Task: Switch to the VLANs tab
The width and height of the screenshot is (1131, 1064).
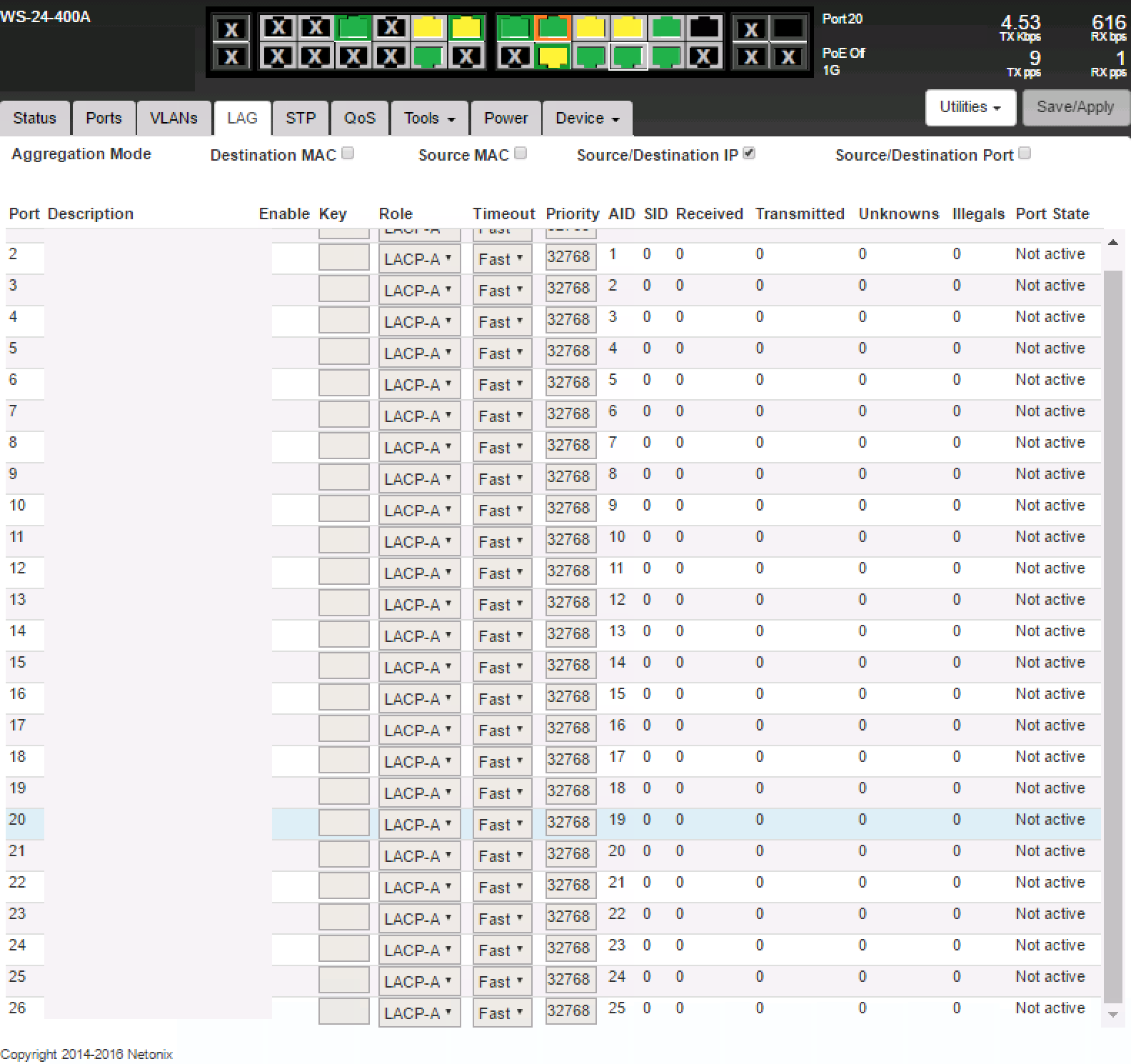Action: click(174, 118)
